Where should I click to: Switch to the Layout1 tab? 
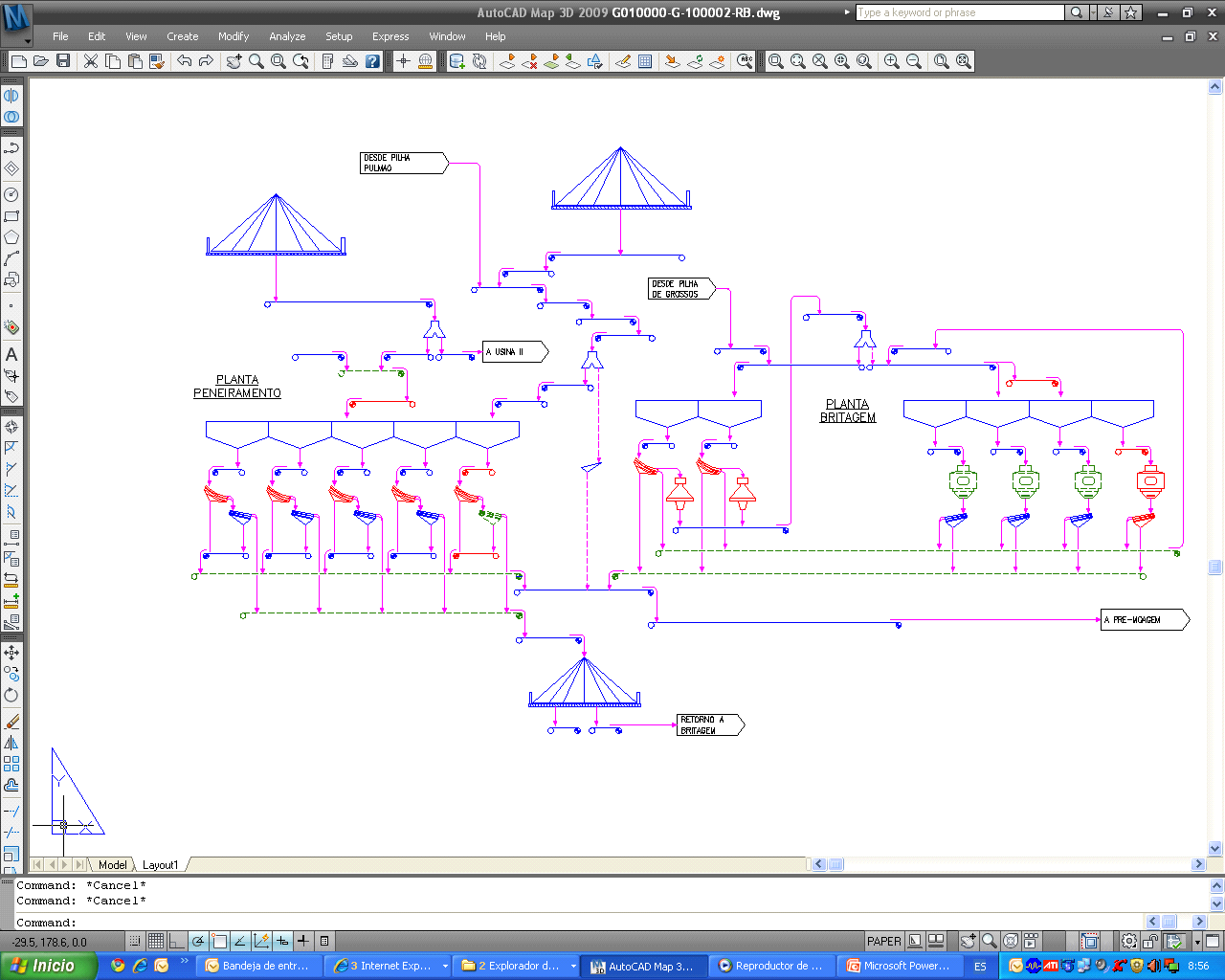[160, 865]
